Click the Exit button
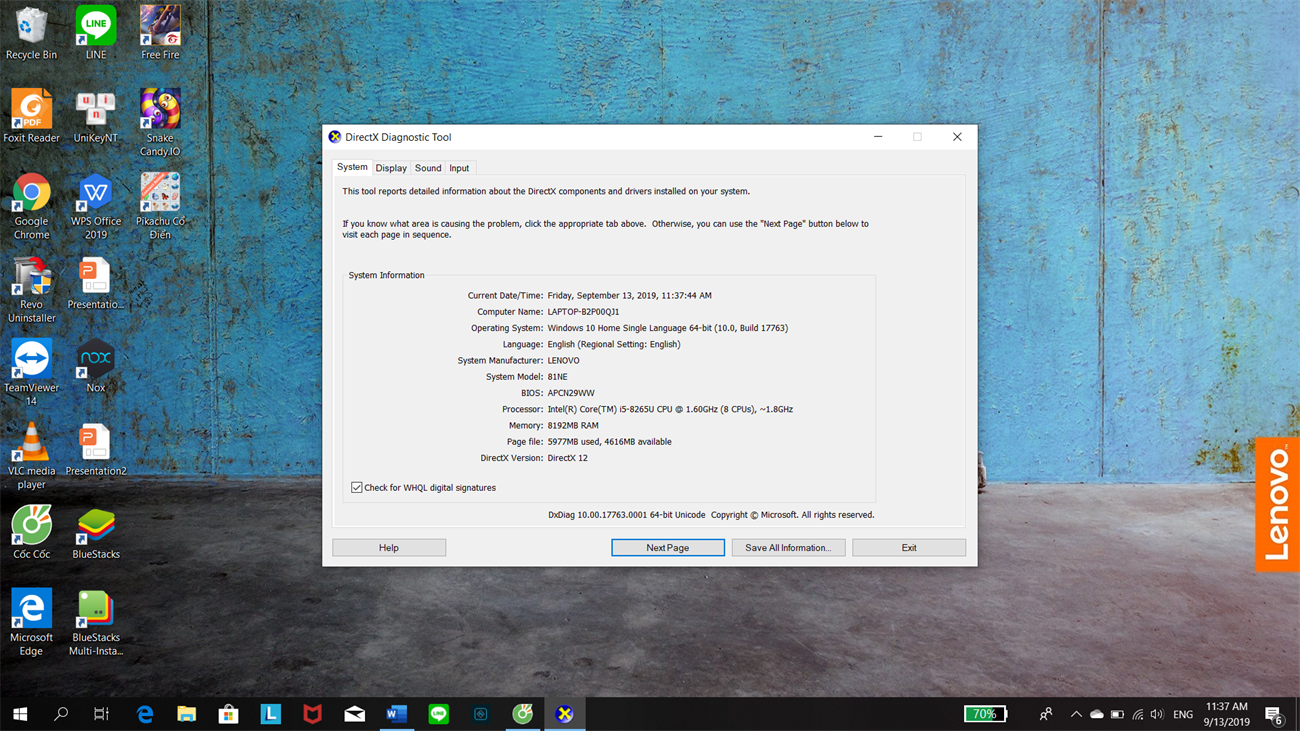 pos(909,547)
